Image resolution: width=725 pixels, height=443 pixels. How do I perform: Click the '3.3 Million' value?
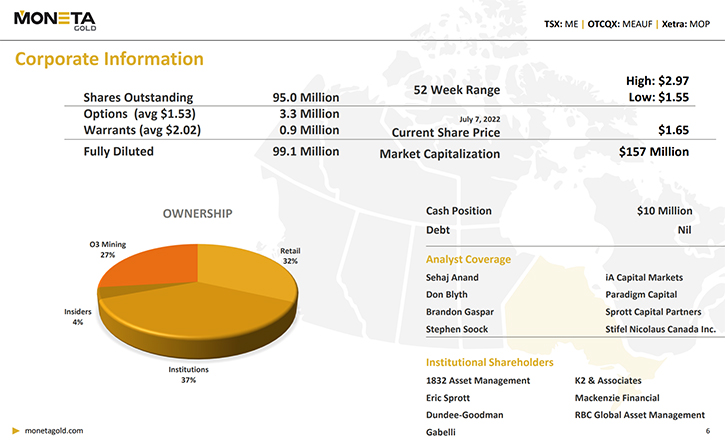coord(309,114)
